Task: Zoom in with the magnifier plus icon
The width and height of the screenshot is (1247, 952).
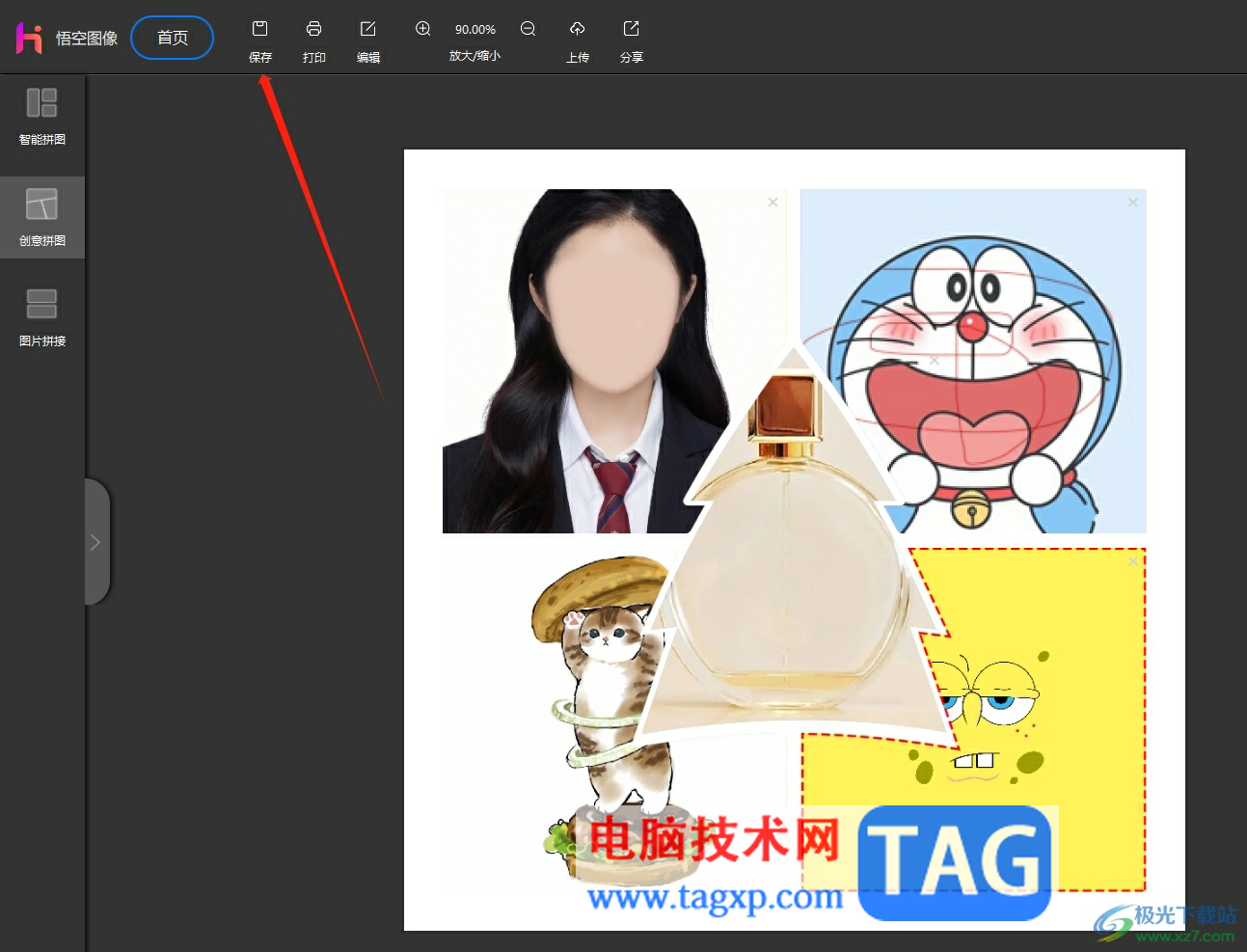Action: click(x=422, y=29)
